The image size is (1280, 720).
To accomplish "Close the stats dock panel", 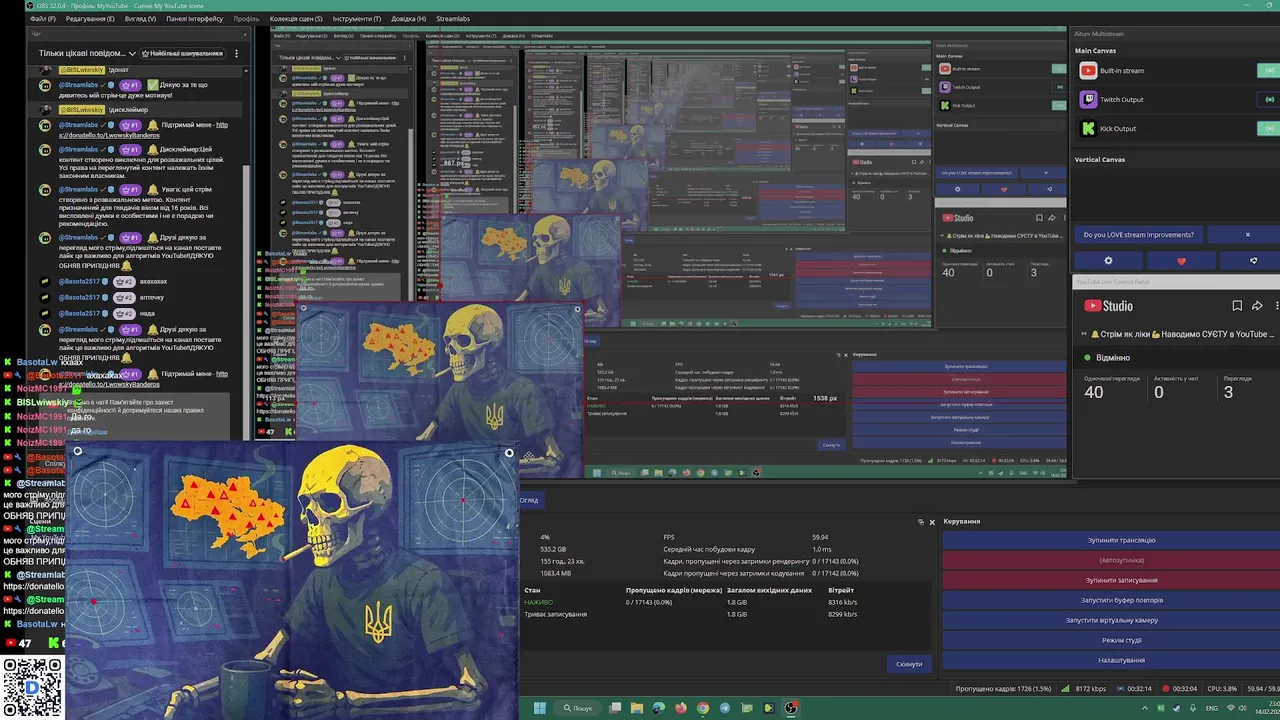I will coord(932,522).
